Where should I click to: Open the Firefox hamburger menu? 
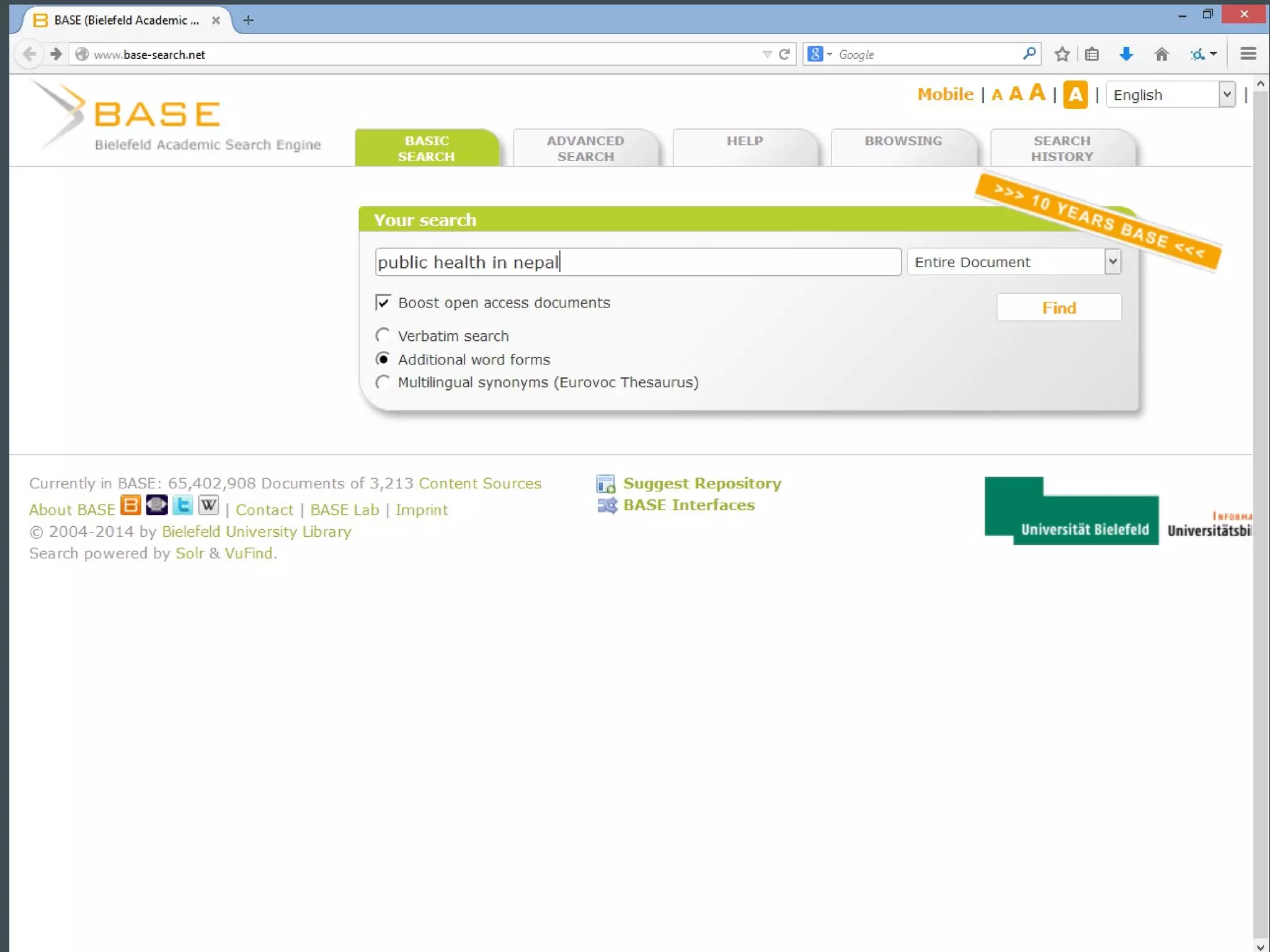pyautogui.click(x=1248, y=55)
